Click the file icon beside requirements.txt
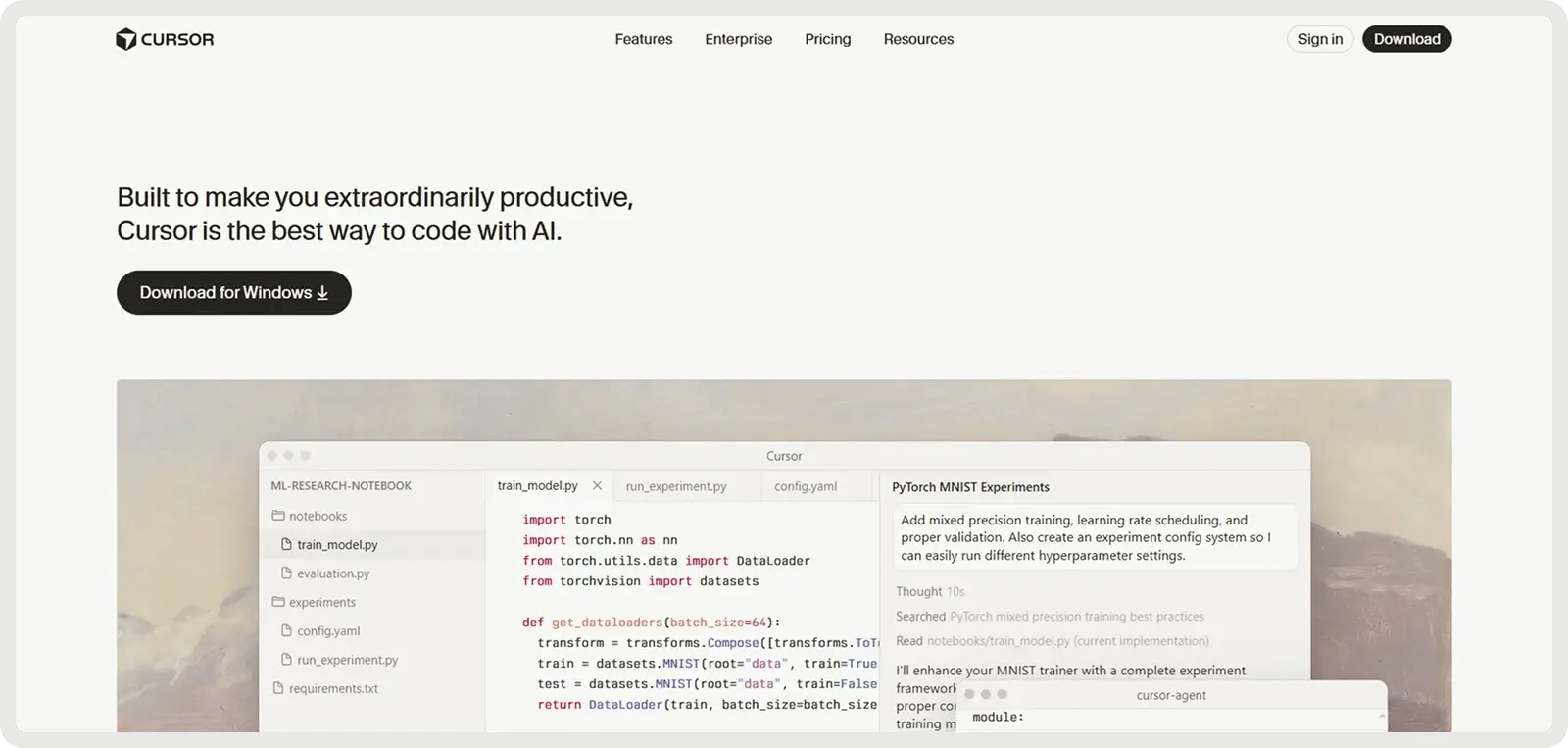This screenshot has height=748, width=1568. [x=278, y=688]
